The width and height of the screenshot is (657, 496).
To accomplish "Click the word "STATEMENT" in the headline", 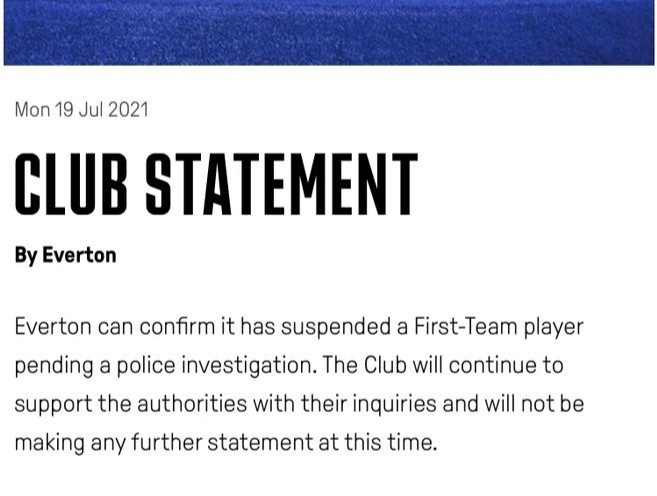I will 282,185.
